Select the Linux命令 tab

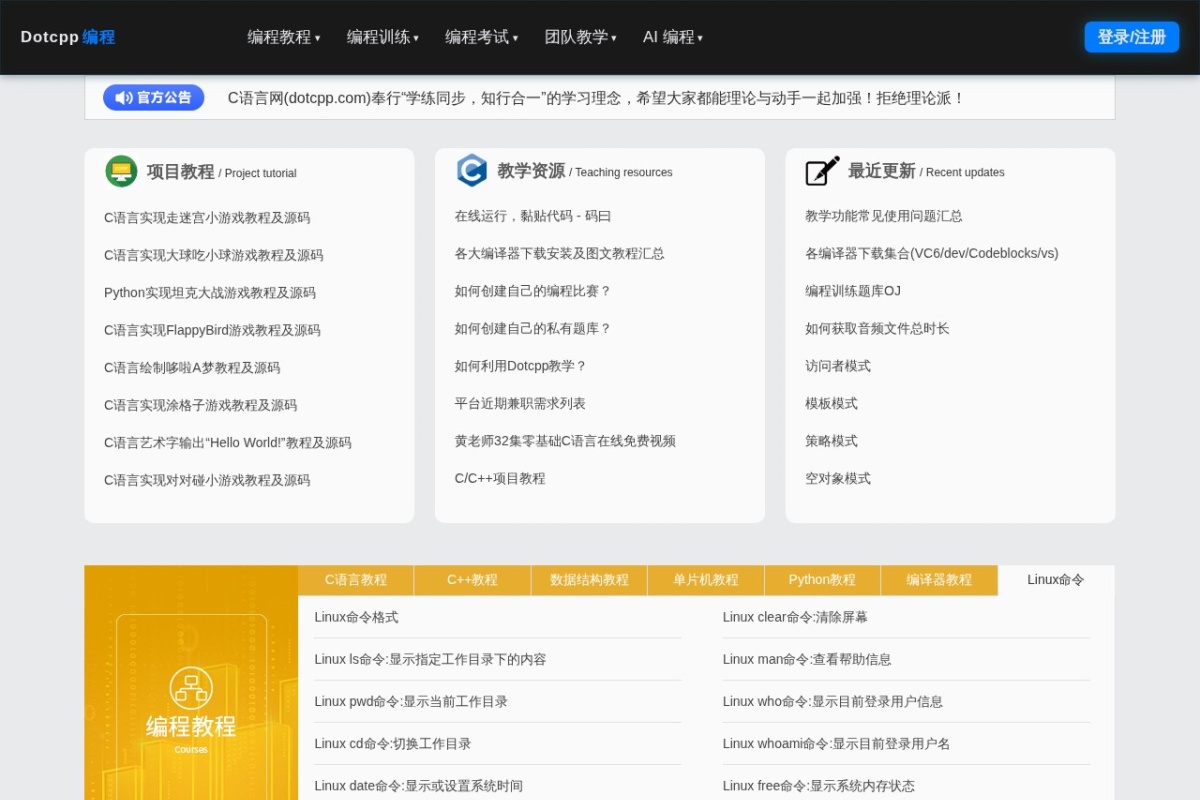tap(1056, 580)
